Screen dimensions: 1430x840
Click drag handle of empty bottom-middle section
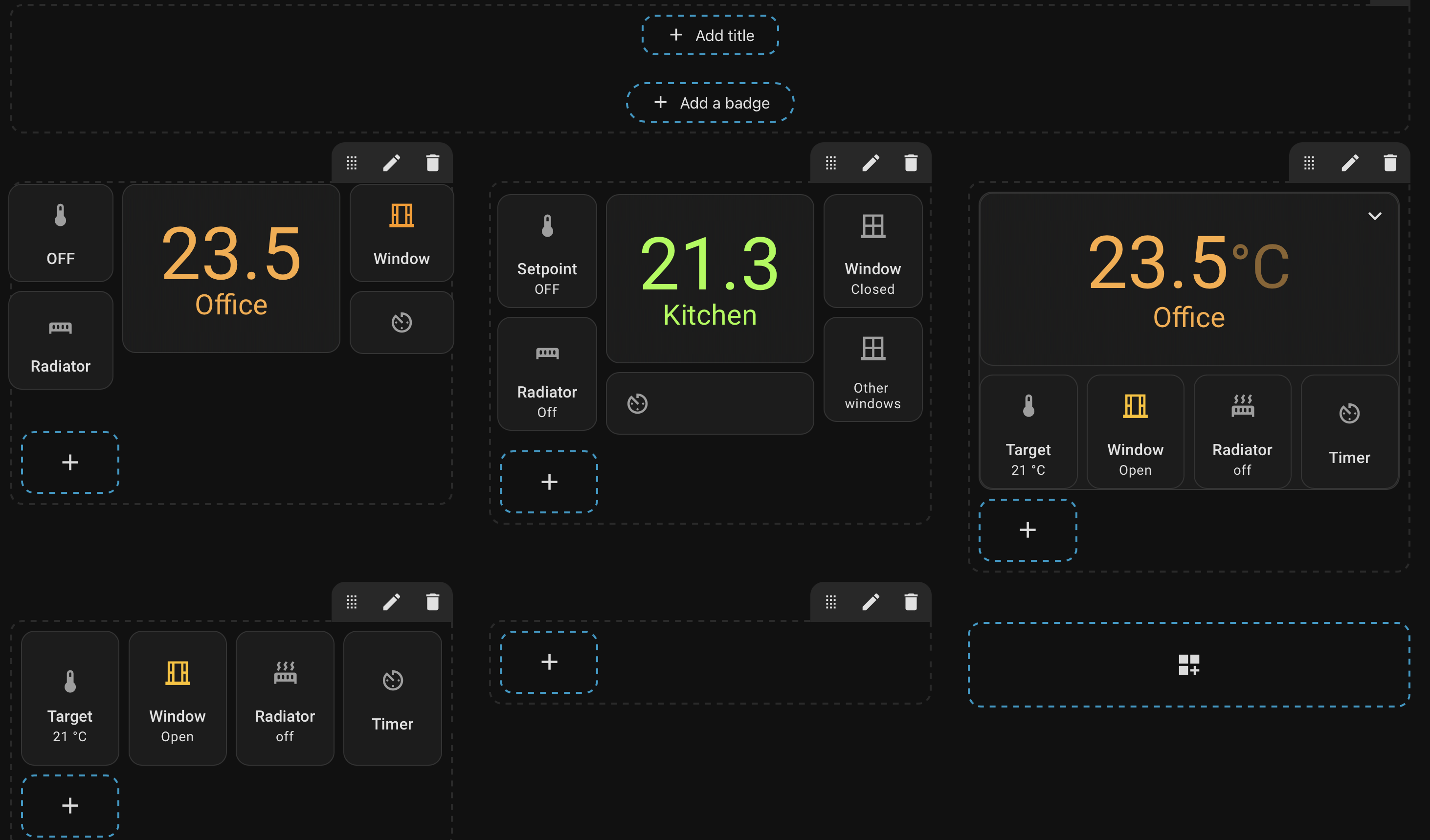830,602
